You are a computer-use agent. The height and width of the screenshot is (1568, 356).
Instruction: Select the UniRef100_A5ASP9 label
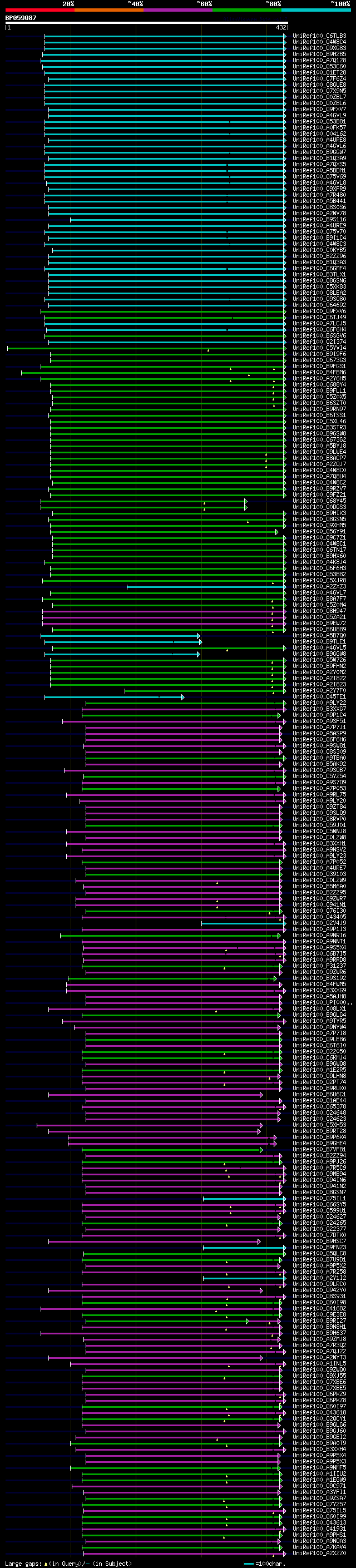tap(319, 734)
